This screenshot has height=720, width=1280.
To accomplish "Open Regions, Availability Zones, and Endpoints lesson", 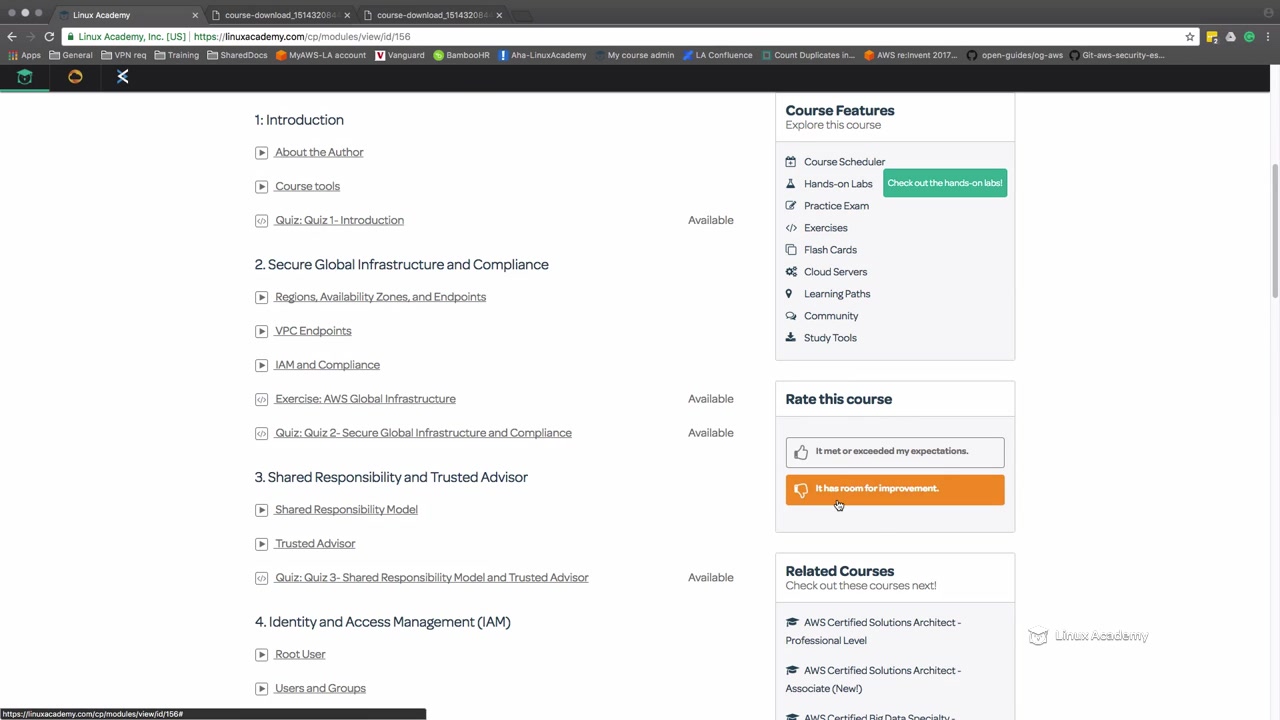I will pos(380,297).
